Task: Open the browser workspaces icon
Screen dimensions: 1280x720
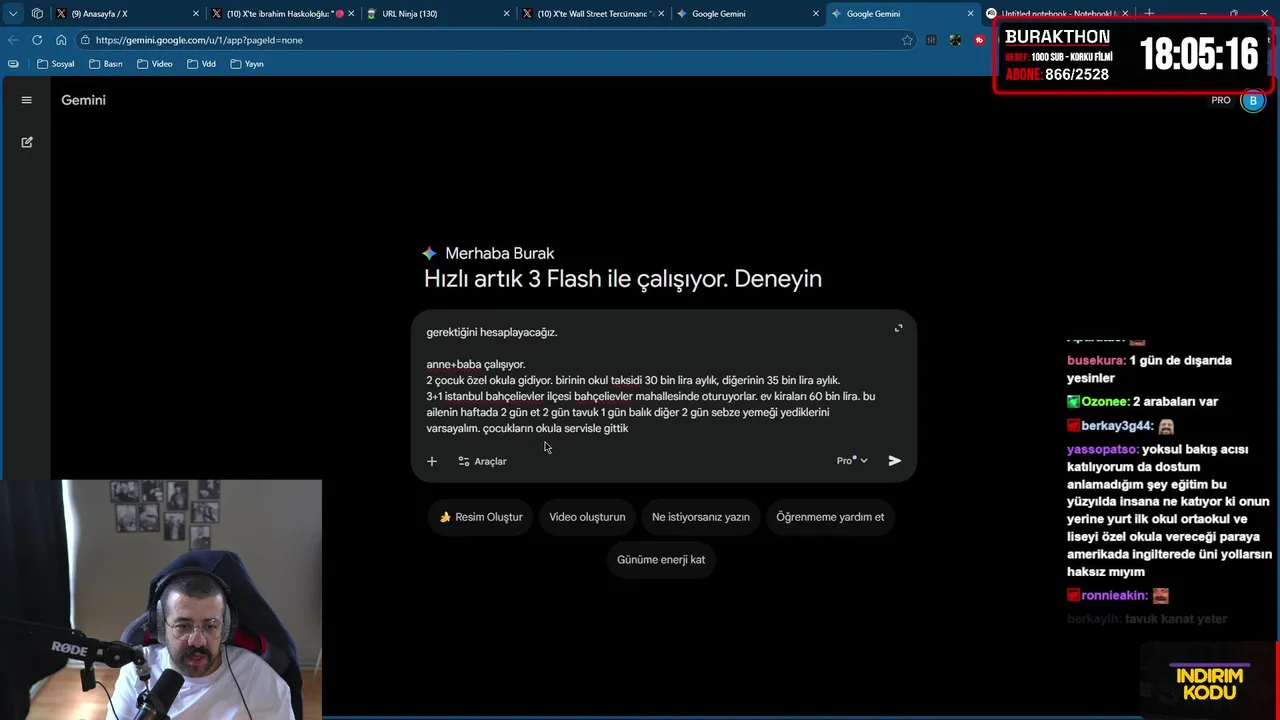Action: click(37, 14)
